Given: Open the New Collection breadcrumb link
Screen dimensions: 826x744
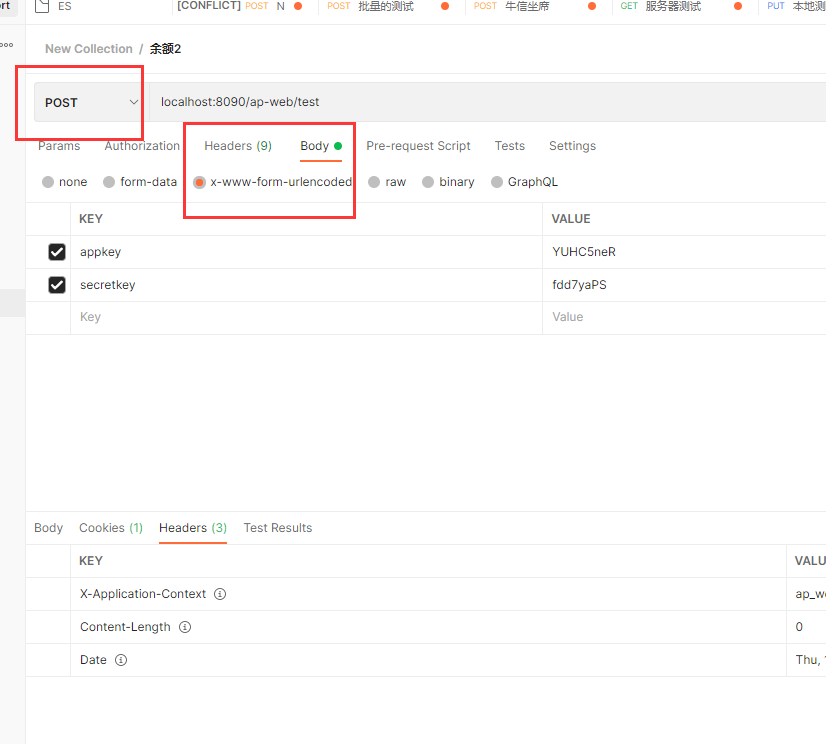Looking at the screenshot, I should tap(89, 48).
